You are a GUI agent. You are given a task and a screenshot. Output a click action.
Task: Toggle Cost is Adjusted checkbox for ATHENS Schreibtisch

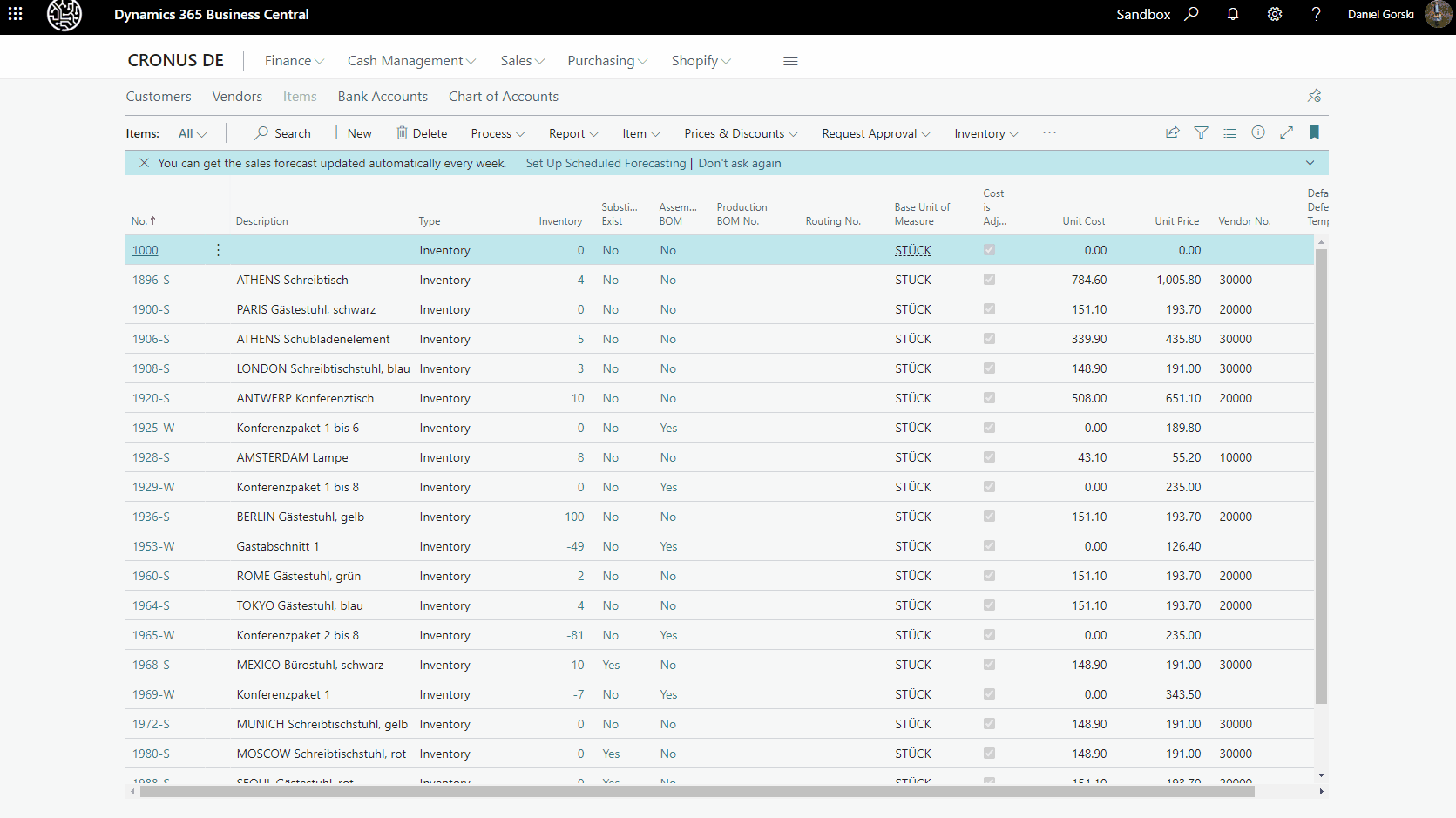click(x=989, y=280)
